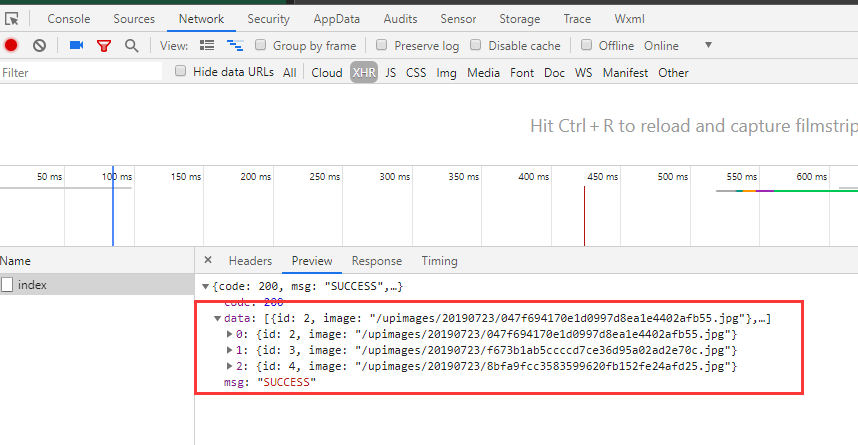Open network search with magnifier icon
Viewport: 858px width, 445px height.
(x=131, y=45)
